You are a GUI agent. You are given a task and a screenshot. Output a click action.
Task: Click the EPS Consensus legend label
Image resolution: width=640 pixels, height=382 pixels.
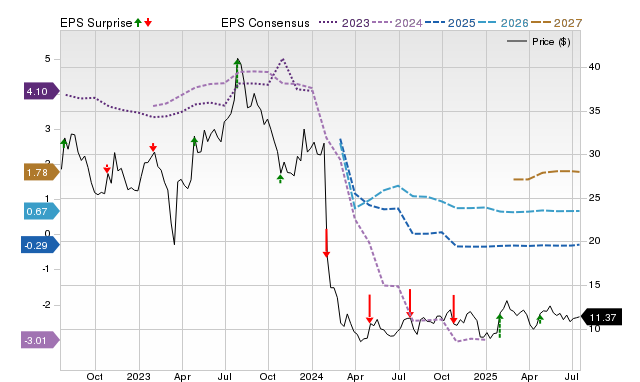(x=265, y=23)
